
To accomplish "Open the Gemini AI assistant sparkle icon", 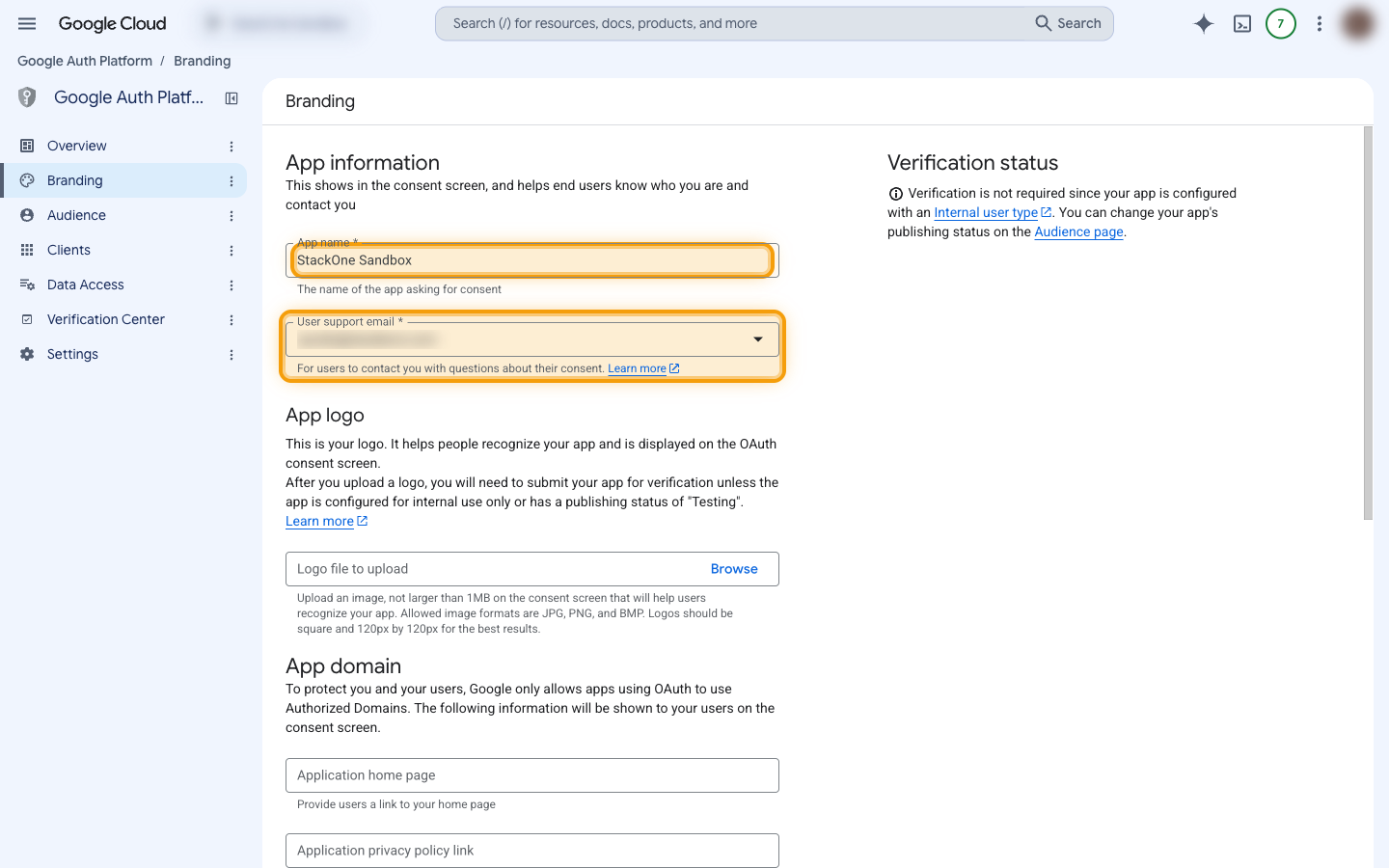I will (x=1204, y=23).
